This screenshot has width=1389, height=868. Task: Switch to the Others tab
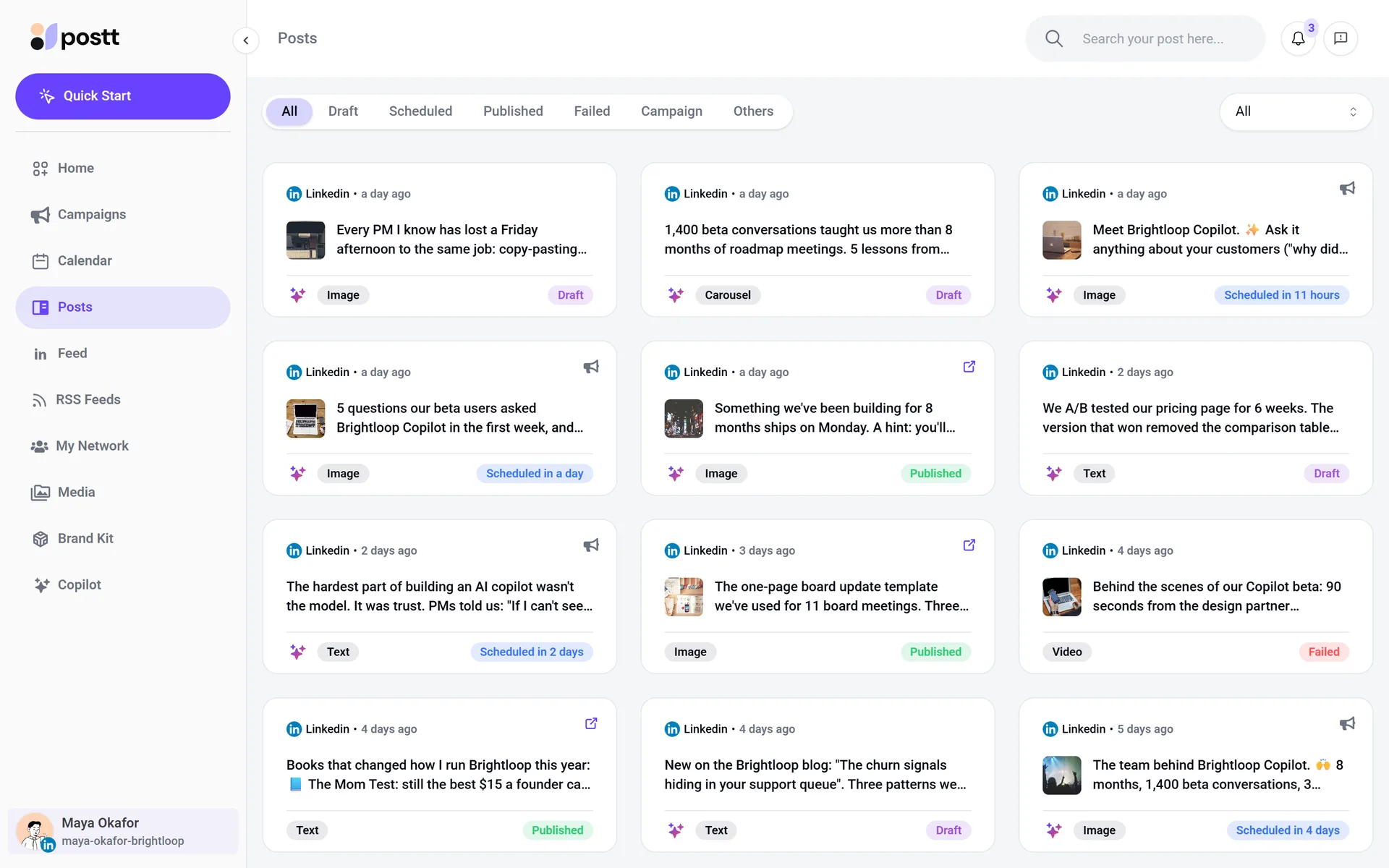(753, 111)
